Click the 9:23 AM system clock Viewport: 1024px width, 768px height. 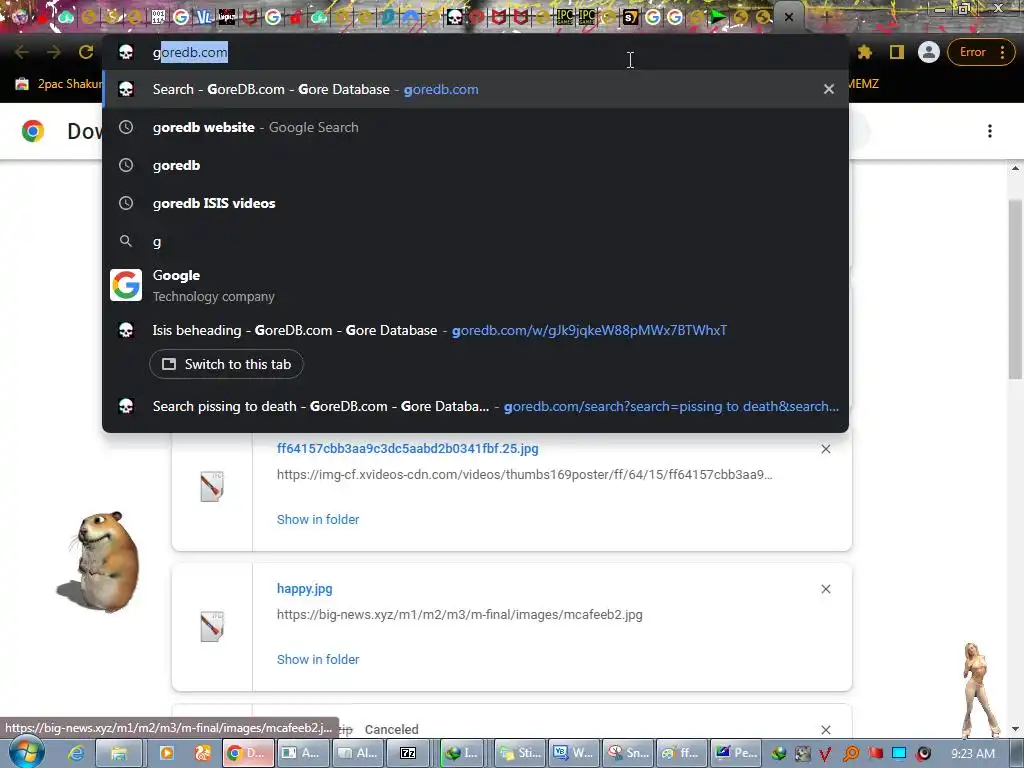(973, 754)
